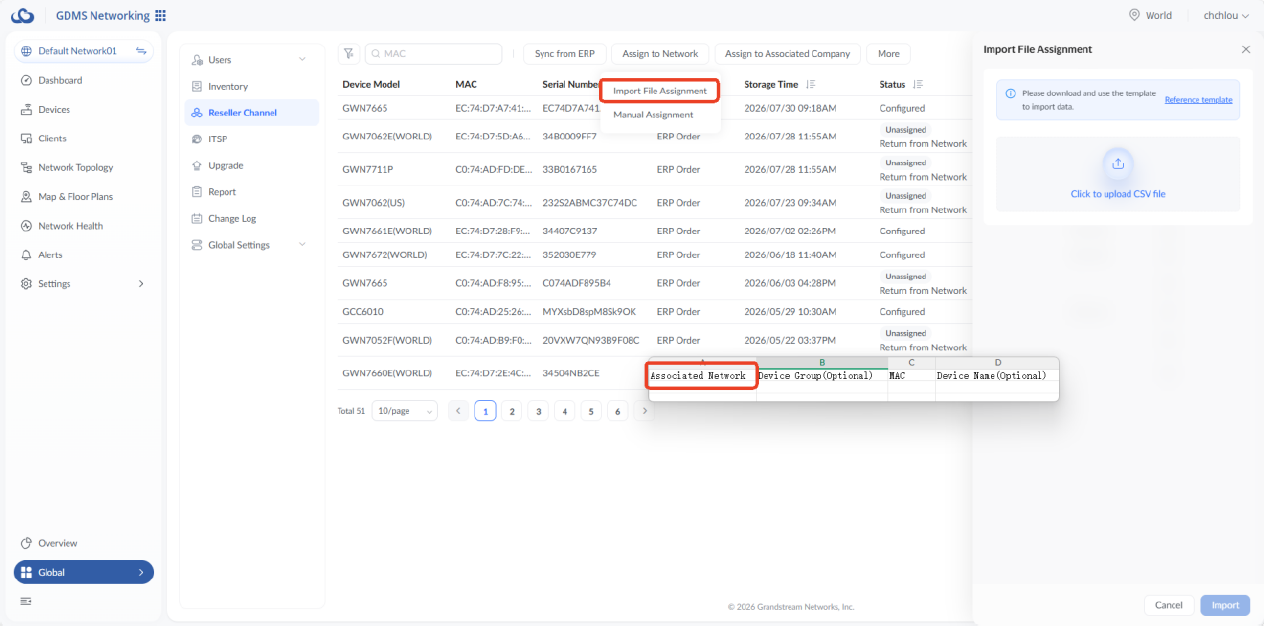Click Device Model column header
Viewport: 1264px width, 626px height.
371,84
